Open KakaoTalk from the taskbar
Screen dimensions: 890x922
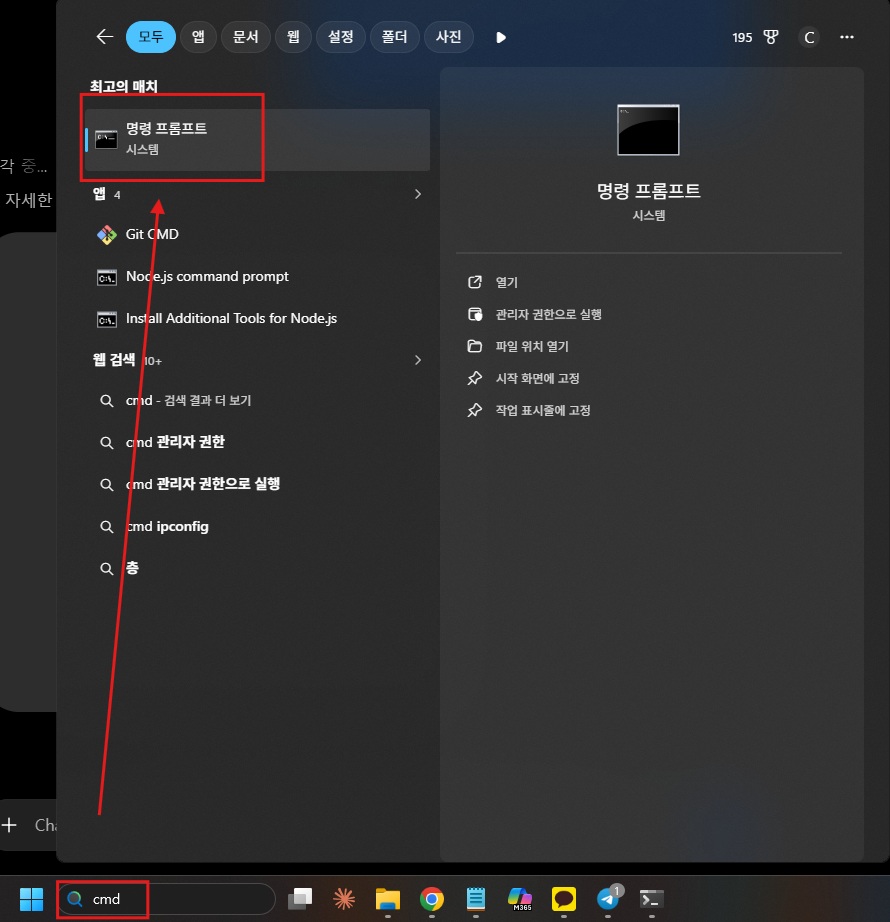pos(564,898)
